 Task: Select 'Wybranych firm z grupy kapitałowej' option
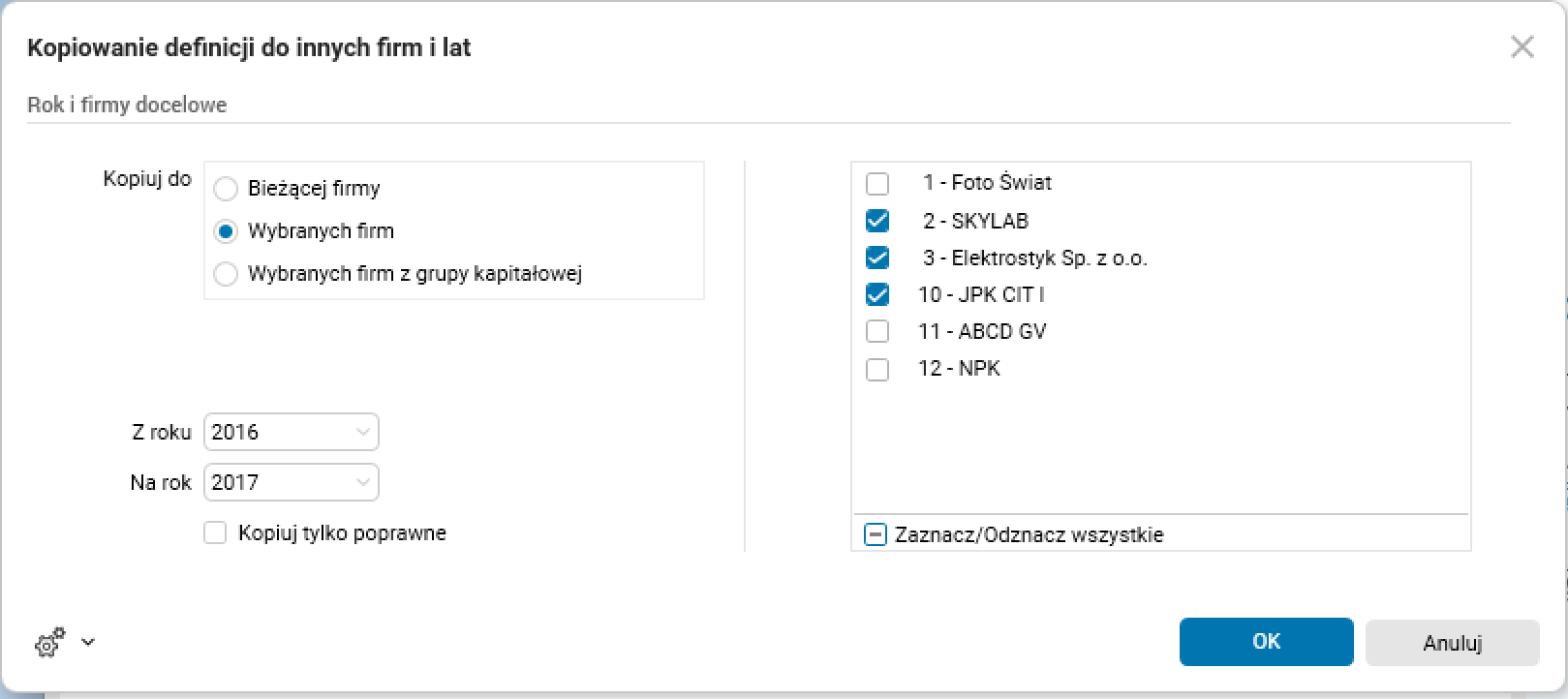click(x=226, y=274)
